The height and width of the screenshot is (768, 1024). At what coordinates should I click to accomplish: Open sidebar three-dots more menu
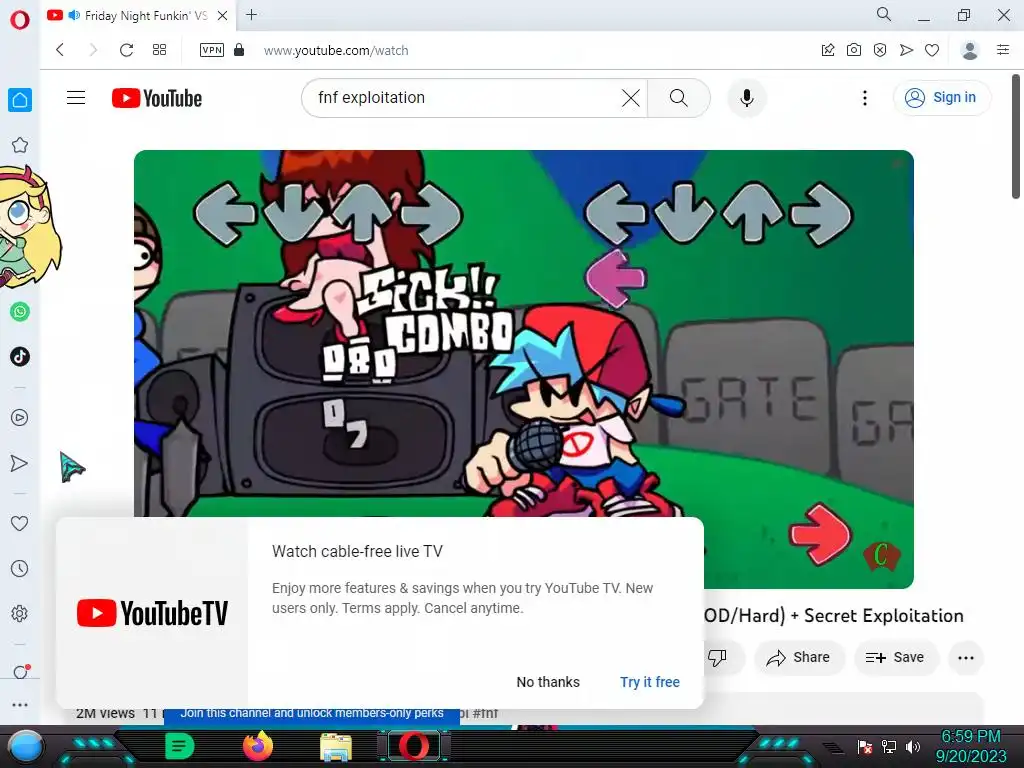point(20,705)
